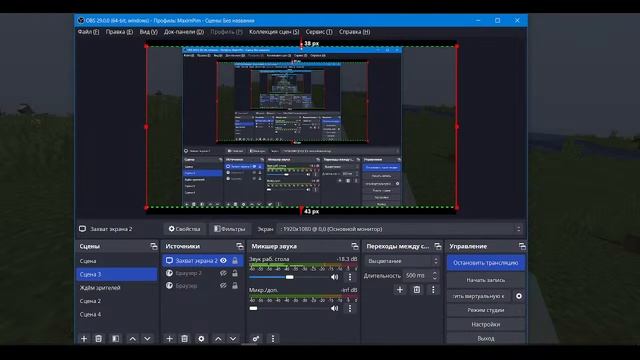Open advanced audio properties gears icon
Image resolution: width=640 pixels, height=360 pixels.
pyautogui.click(x=256, y=339)
